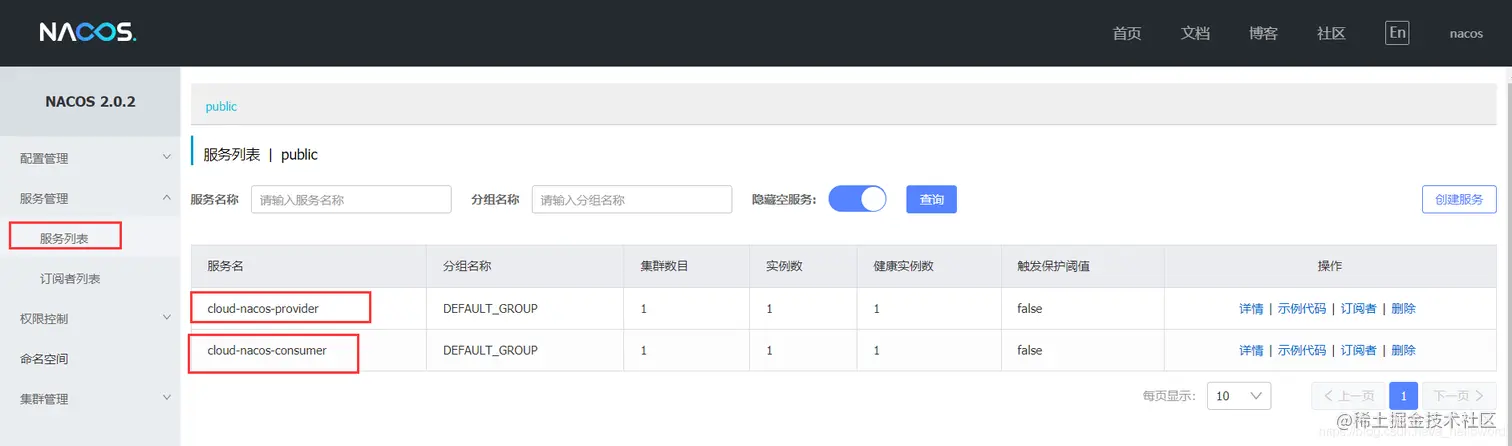Click the NACOS logo
Image resolution: width=1512 pixels, height=446 pixels.
pyautogui.click(x=87, y=33)
